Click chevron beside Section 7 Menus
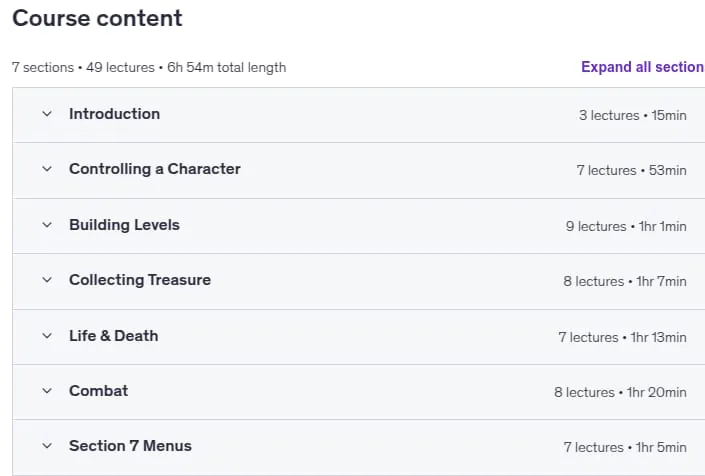 [47, 446]
